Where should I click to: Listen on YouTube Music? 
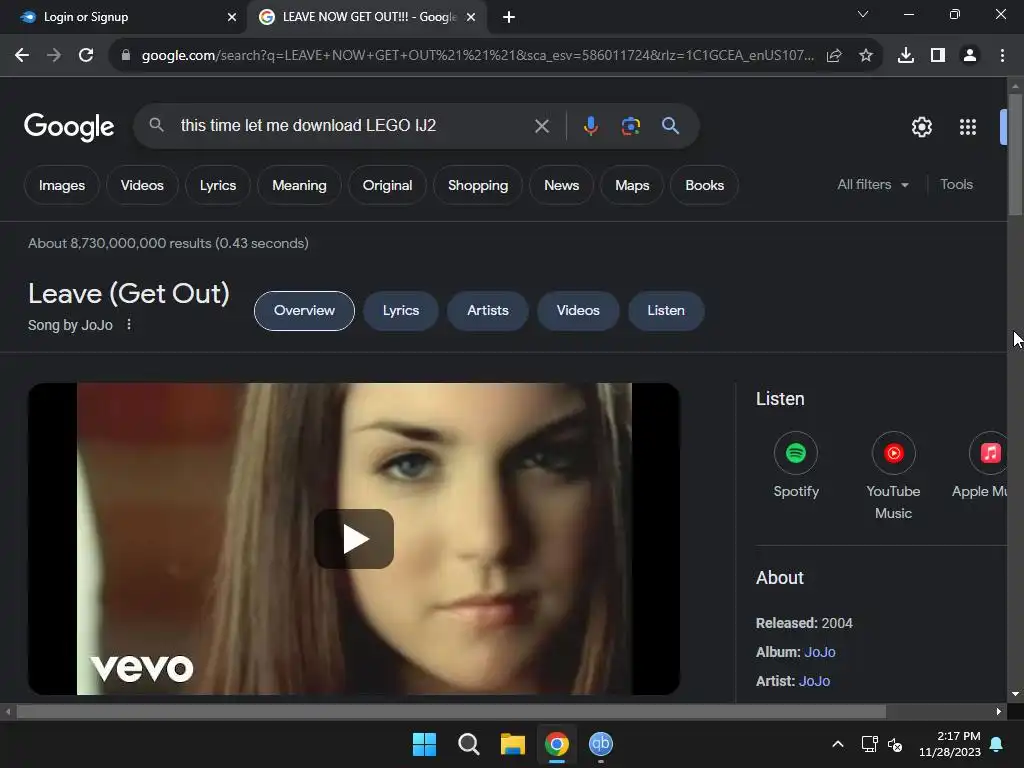pyautogui.click(x=893, y=476)
